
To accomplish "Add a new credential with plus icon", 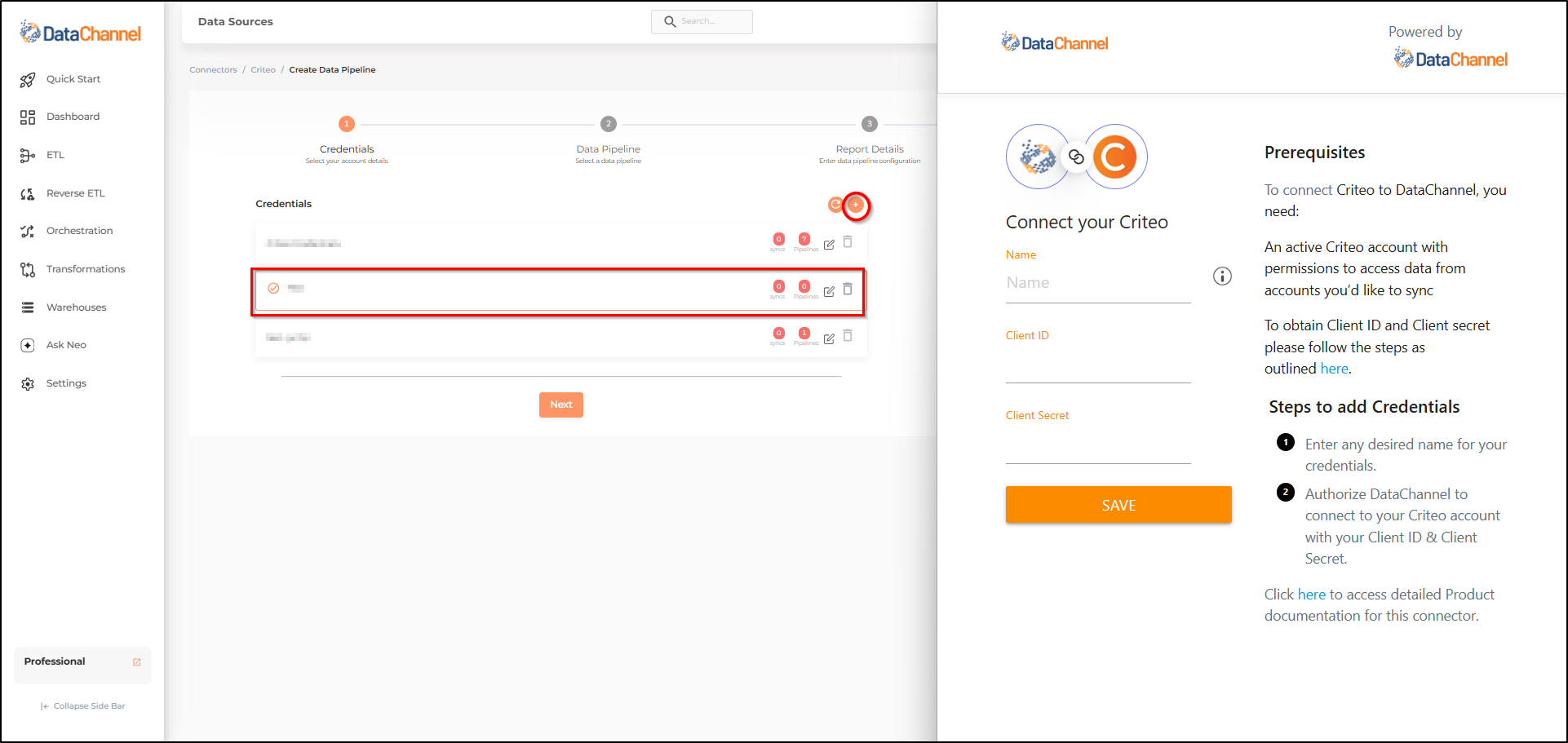I will pyautogui.click(x=856, y=205).
